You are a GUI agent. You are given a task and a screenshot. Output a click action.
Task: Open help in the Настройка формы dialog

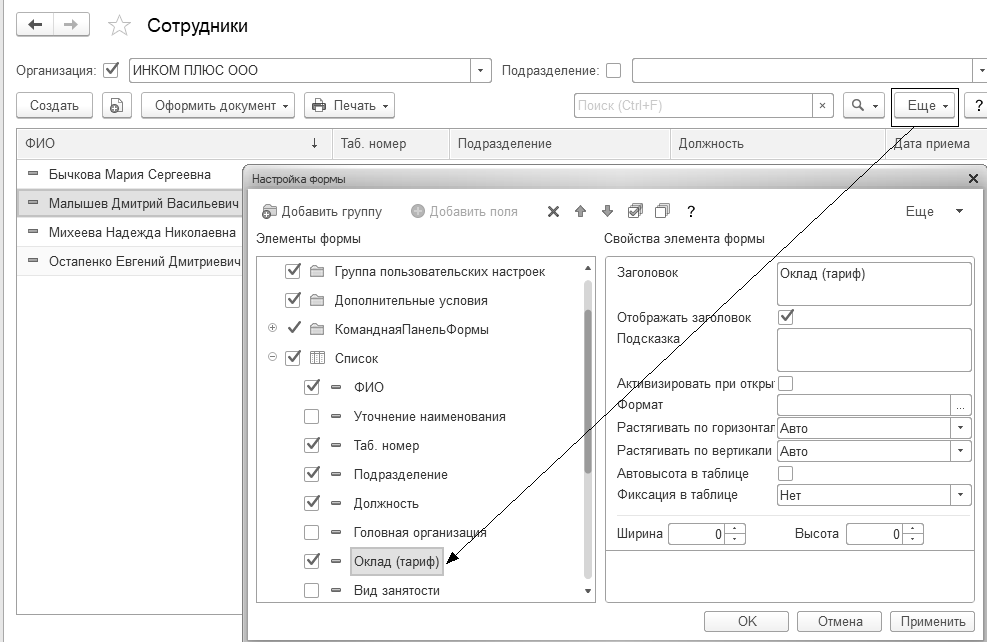(x=691, y=211)
